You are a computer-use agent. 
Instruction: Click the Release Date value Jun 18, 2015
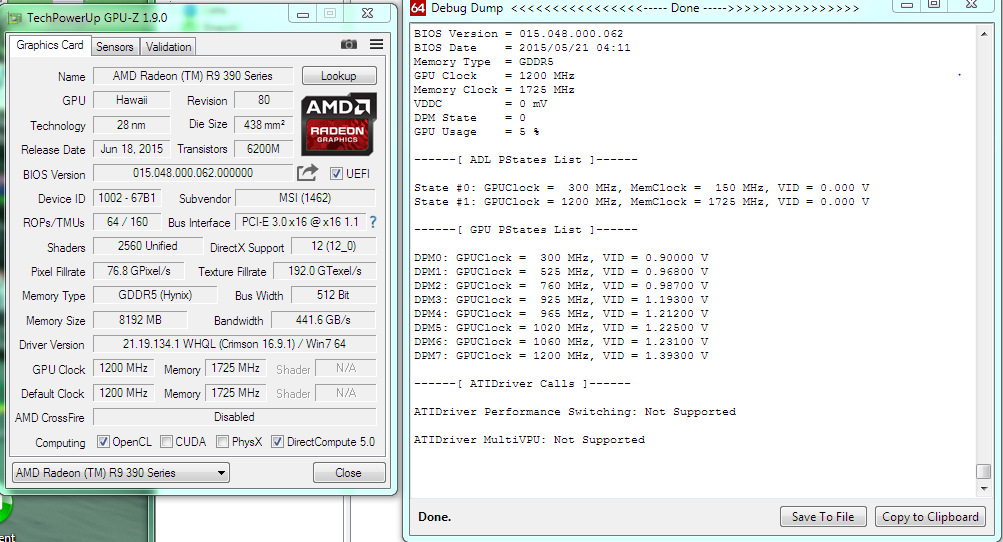click(x=132, y=148)
